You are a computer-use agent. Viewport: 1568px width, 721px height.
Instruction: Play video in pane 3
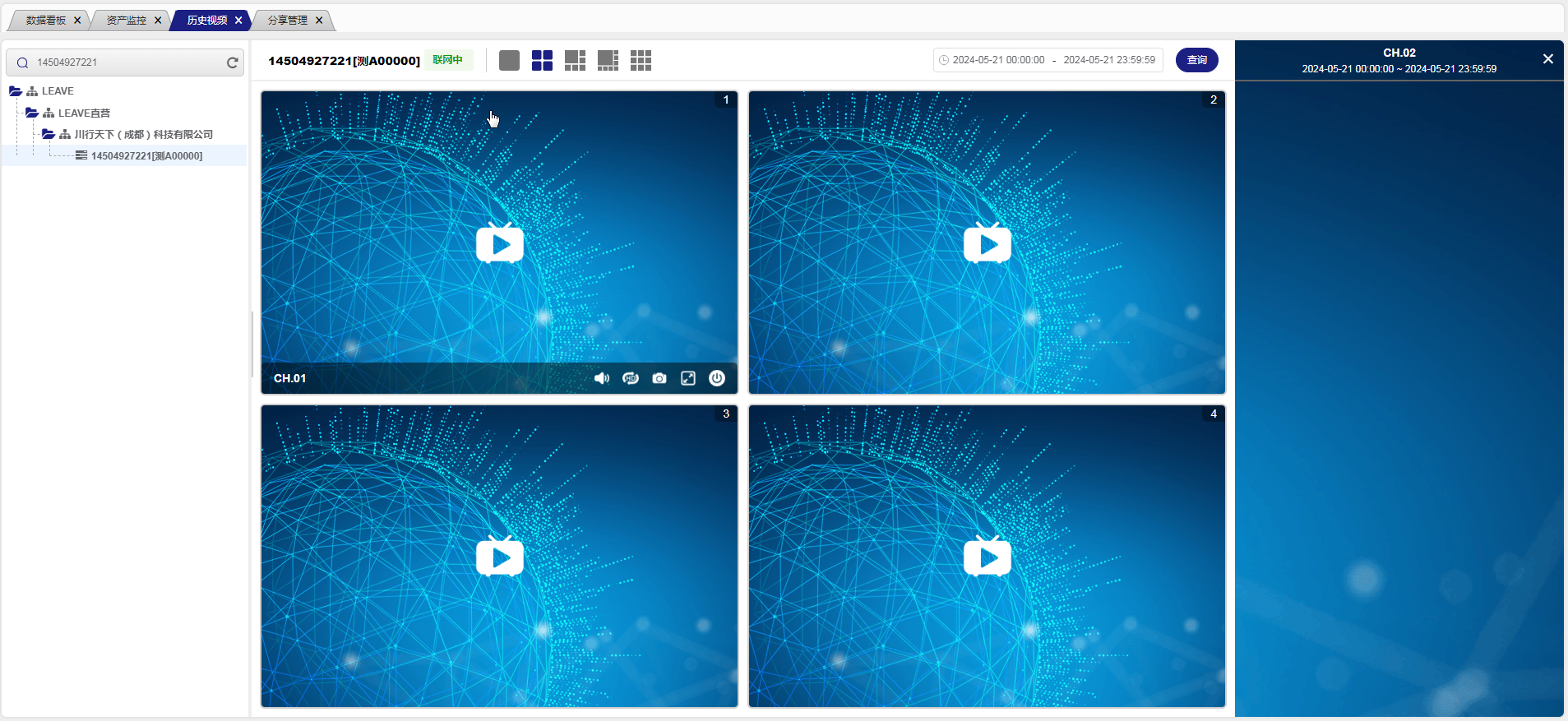(499, 557)
